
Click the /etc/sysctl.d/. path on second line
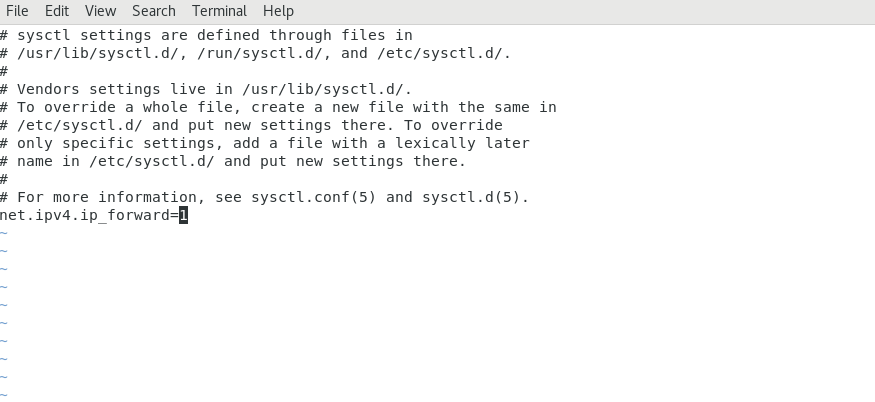pos(444,54)
